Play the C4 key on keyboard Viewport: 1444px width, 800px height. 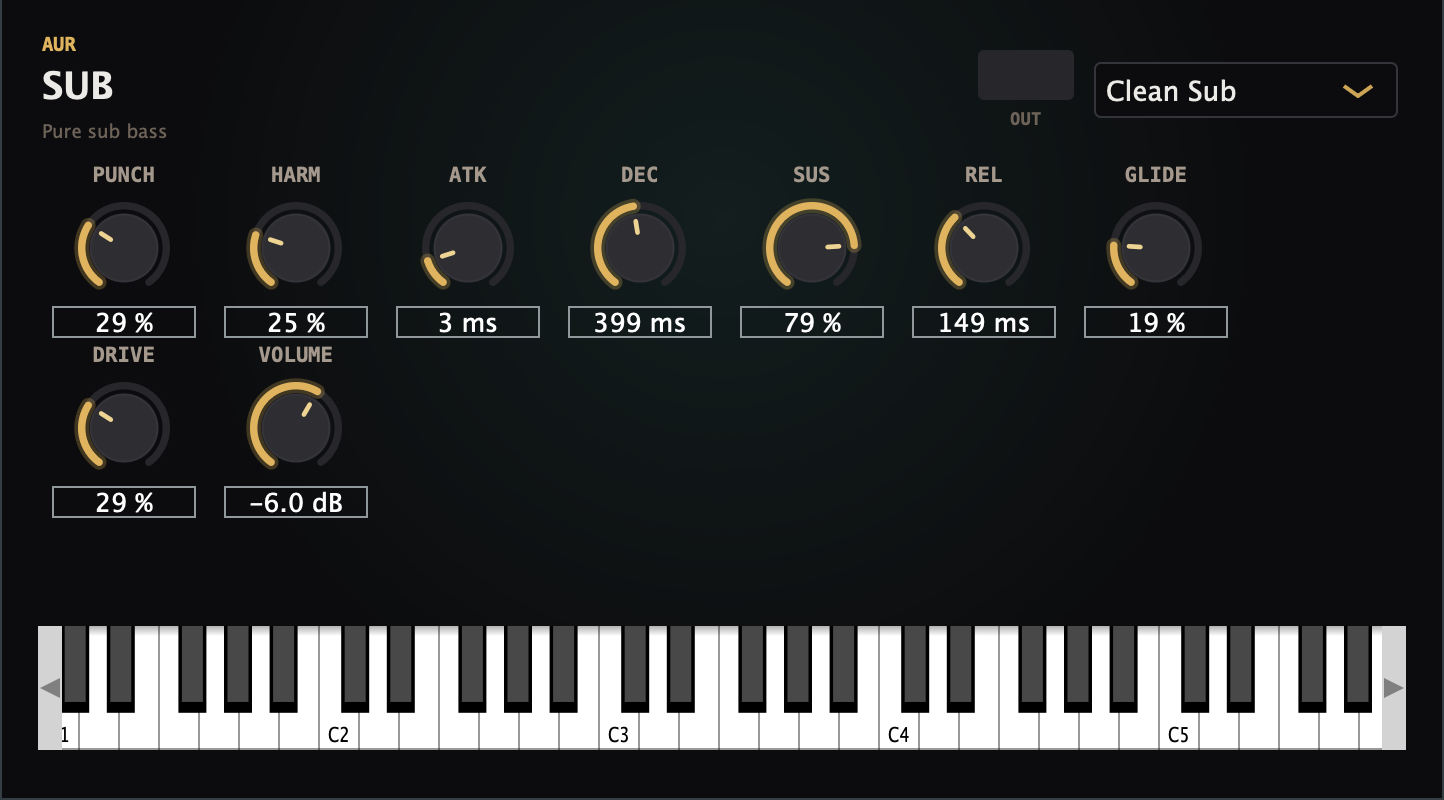click(x=899, y=730)
